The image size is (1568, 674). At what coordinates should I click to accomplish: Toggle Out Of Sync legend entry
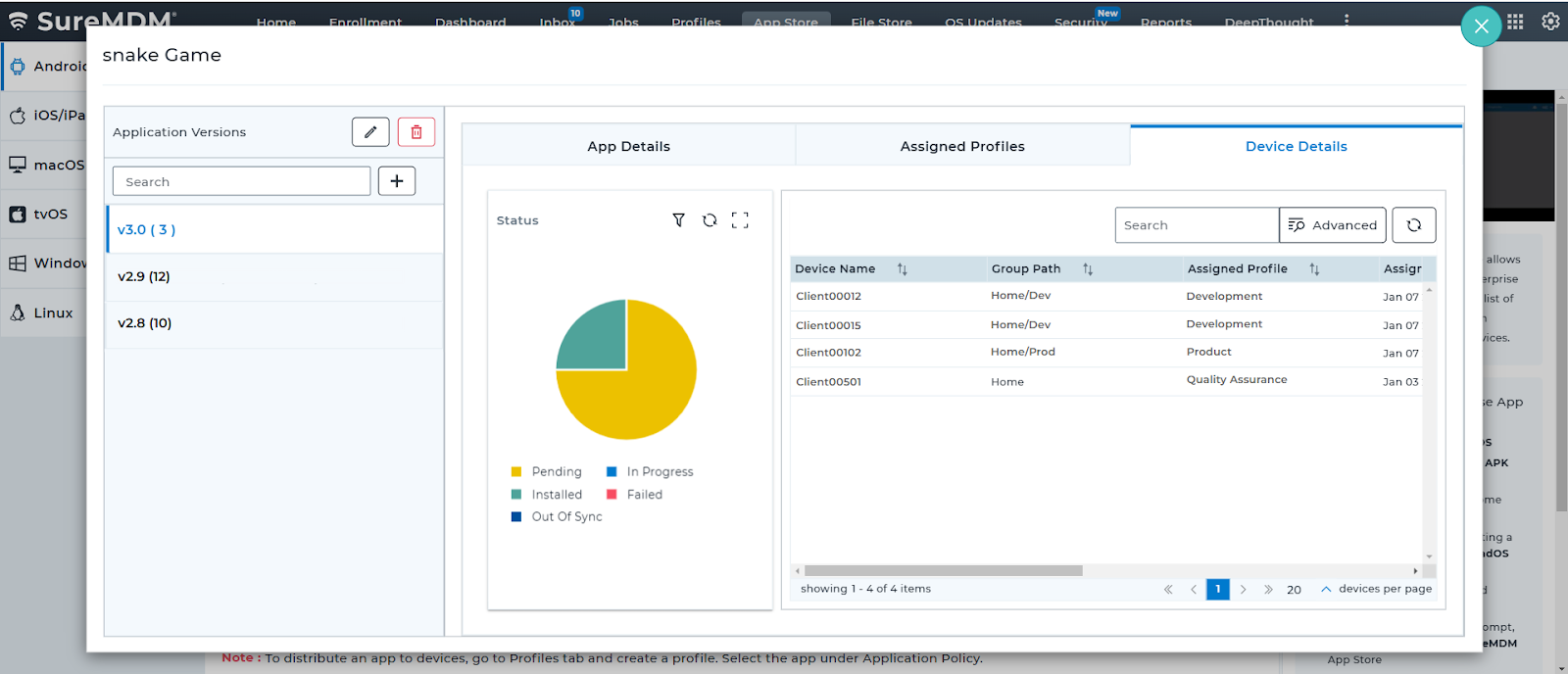(557, 517)
